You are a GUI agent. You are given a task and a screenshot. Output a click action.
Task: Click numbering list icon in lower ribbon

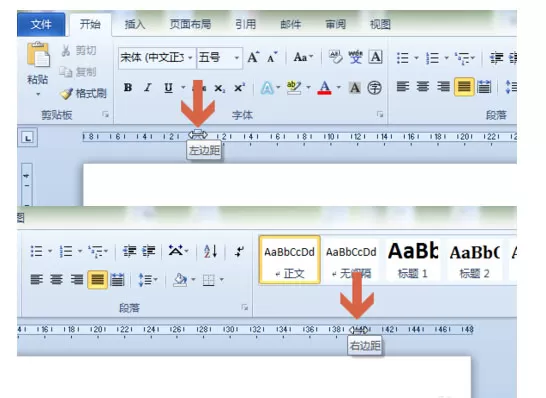tap(66, 251)
